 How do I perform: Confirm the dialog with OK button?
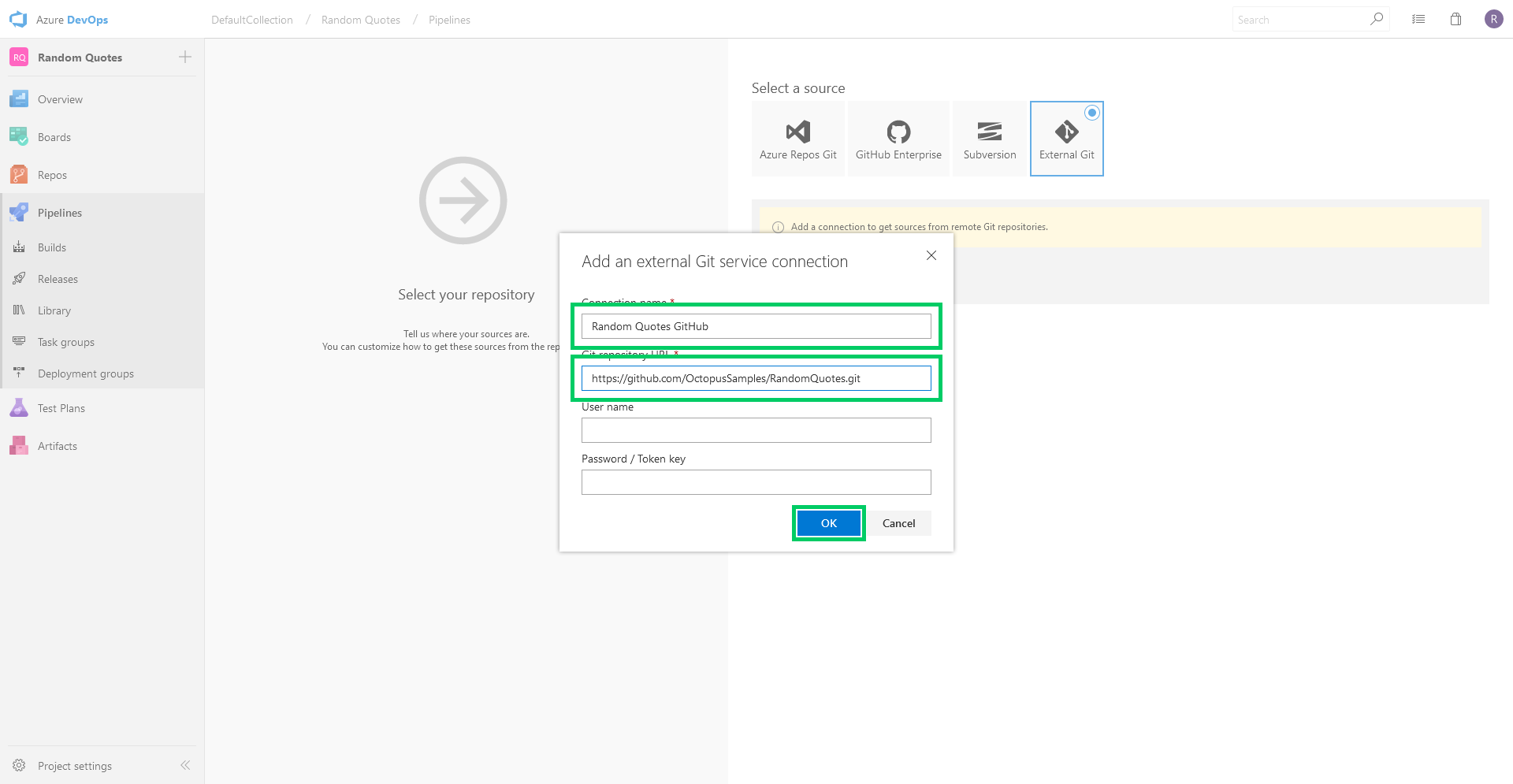[829, 523]
